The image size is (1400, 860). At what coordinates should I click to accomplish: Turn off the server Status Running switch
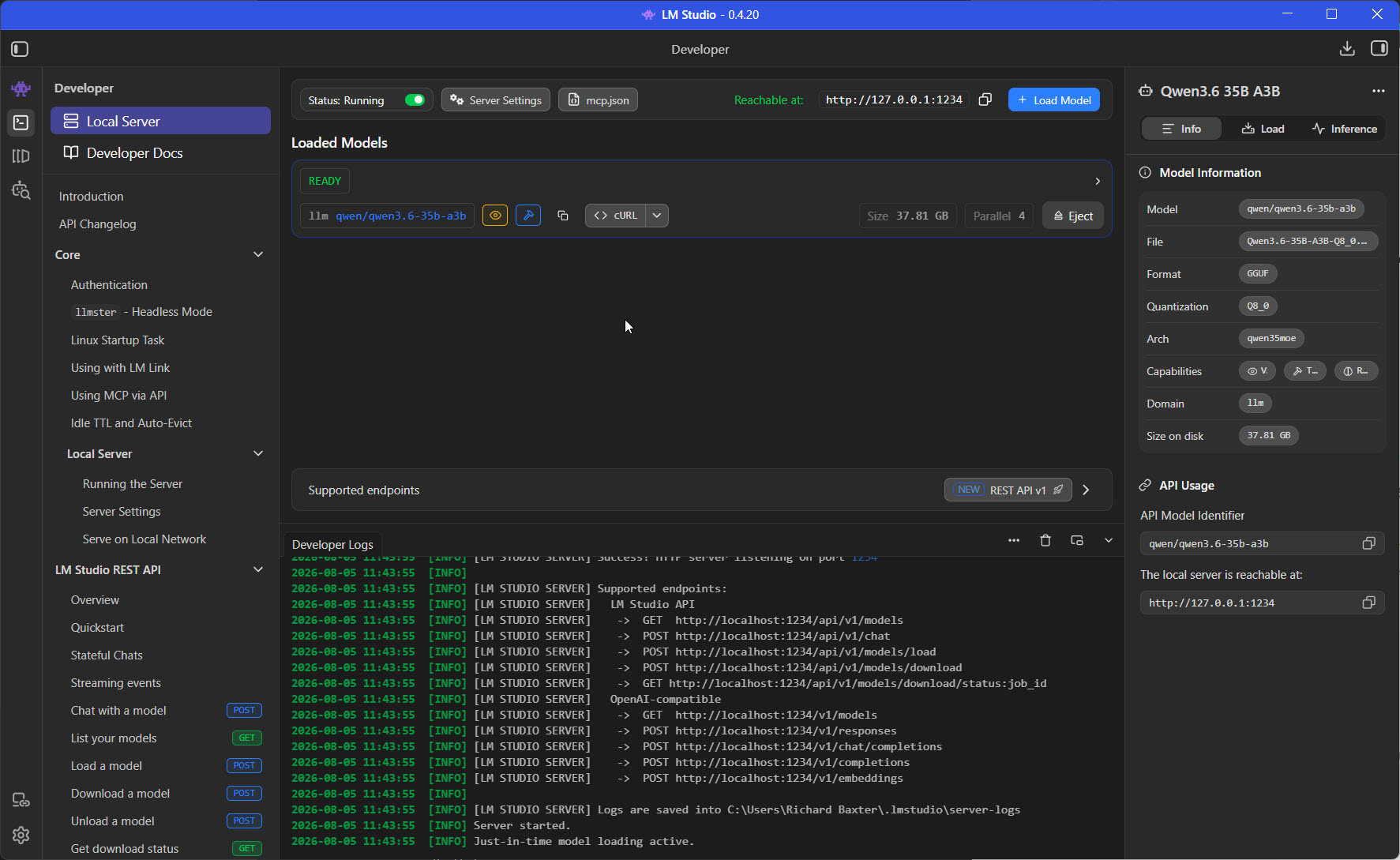click(x=415, y=100)
